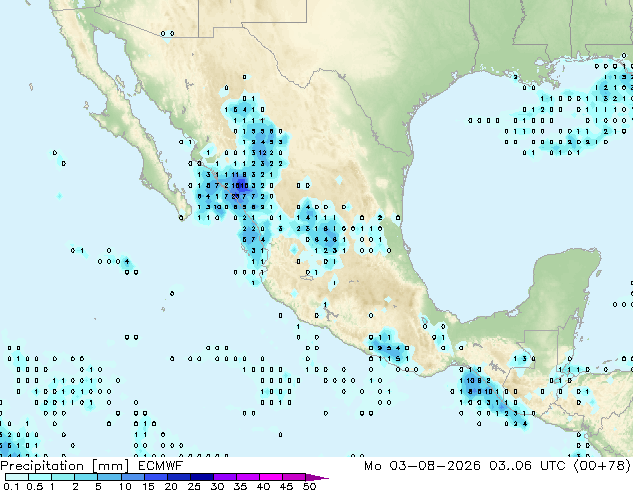Click the '0.1' legend scale label
The width and height of the screenshot is (634, 490).
11,486
